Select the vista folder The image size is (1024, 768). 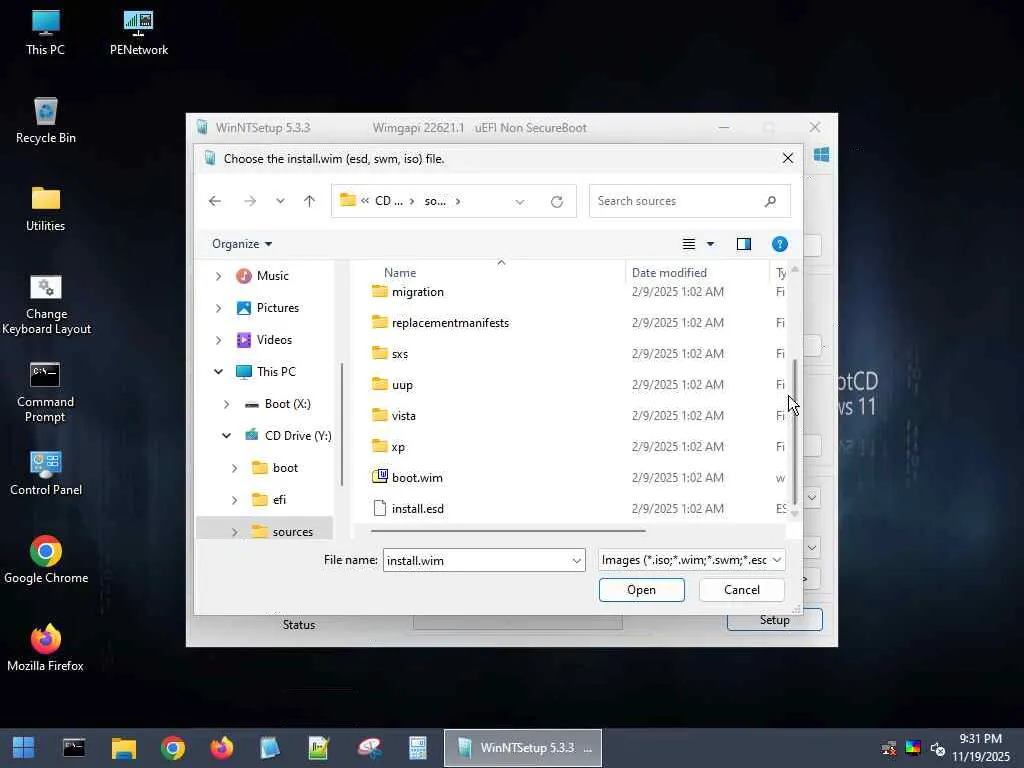click(403, 416)
